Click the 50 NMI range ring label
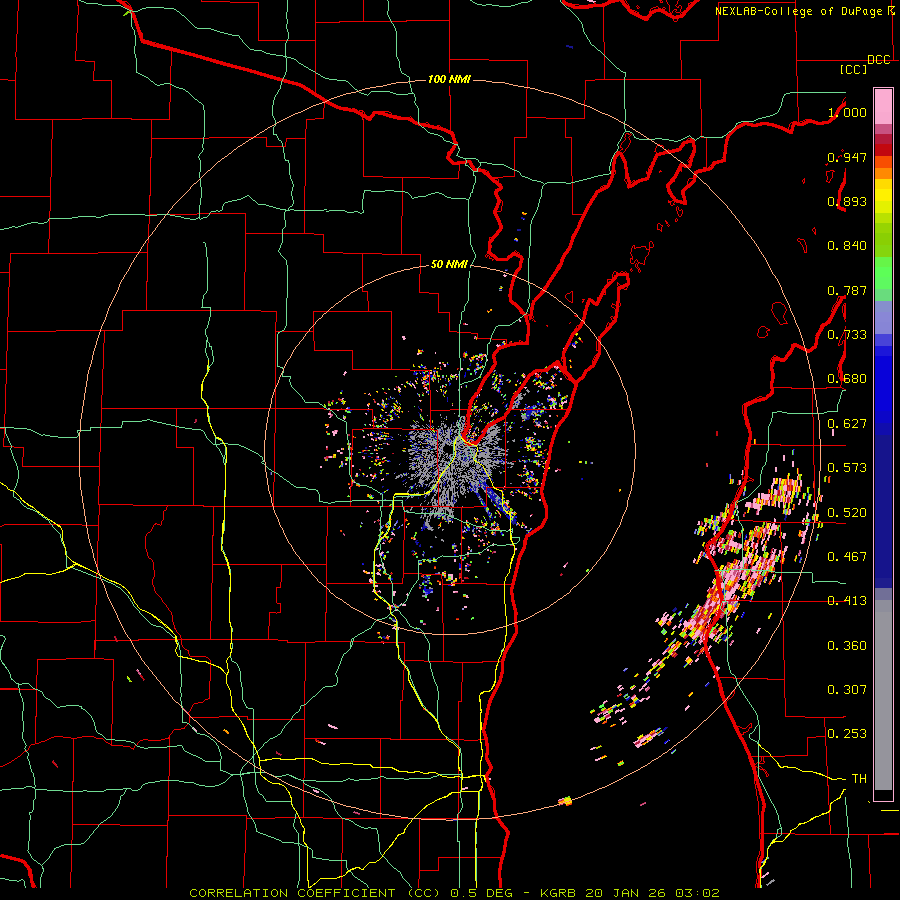900x900 pixels. click(449, 264)
